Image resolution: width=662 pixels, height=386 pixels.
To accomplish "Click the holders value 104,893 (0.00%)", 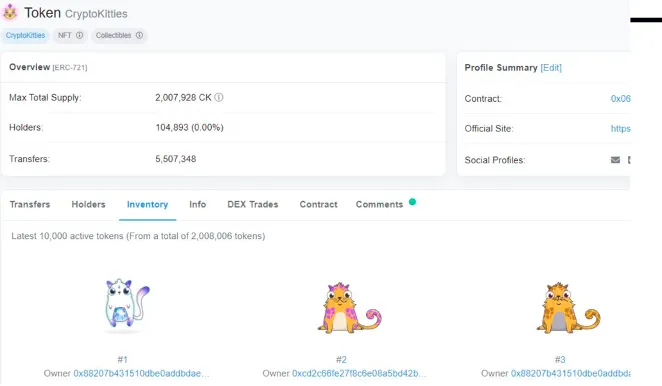I will tap(189, 128).
